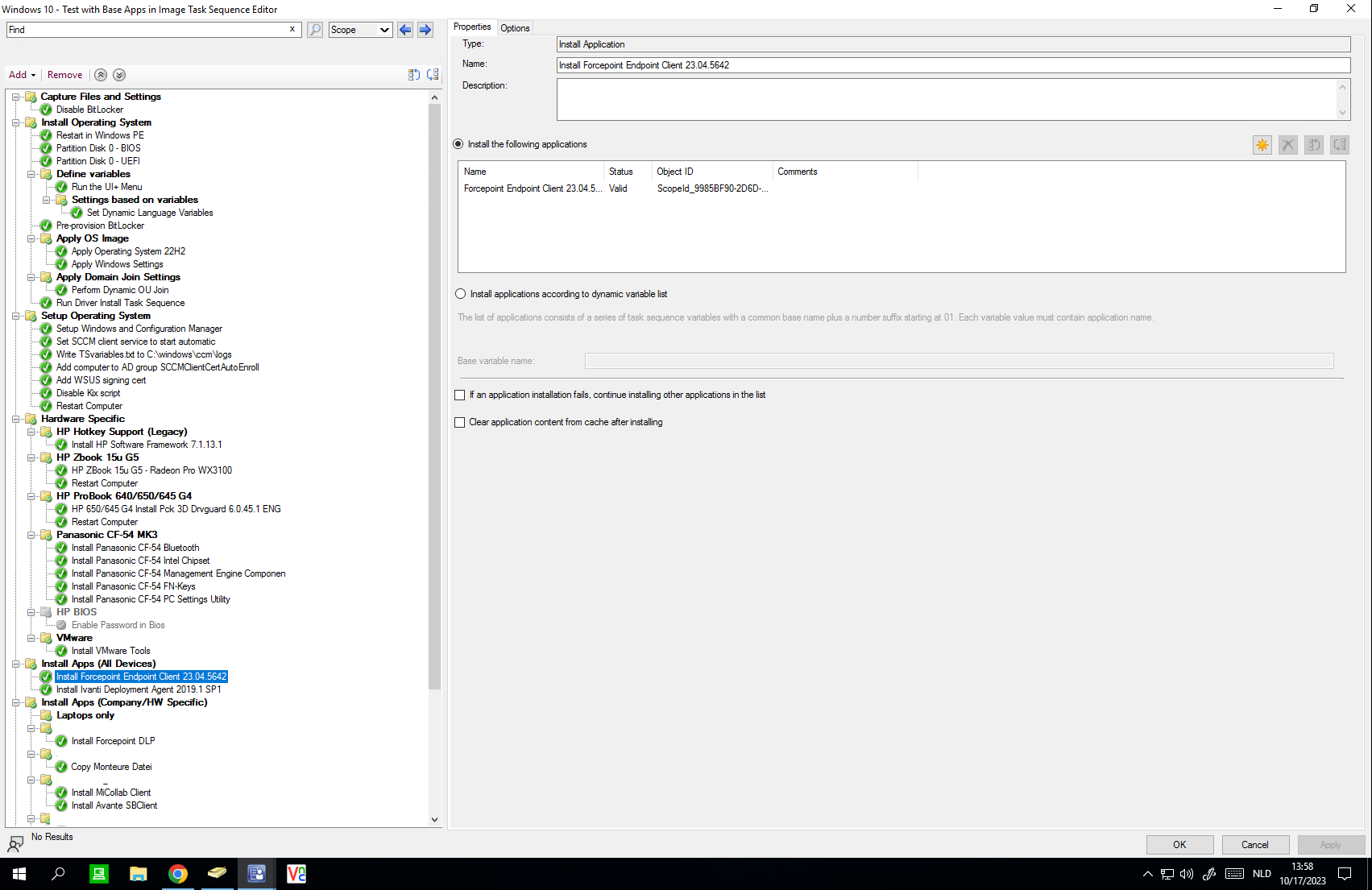Select Set Dynamic Language Variables step

point(150,213)
